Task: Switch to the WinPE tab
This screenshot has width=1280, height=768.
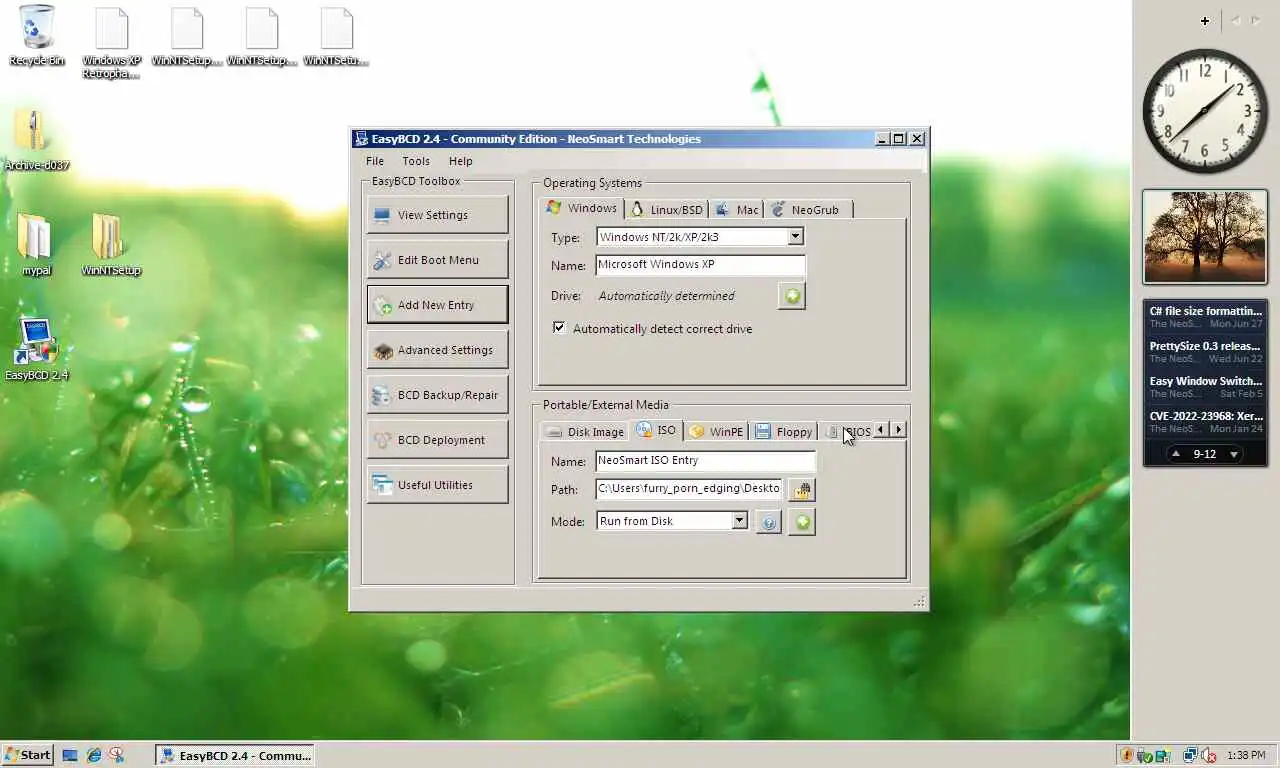Action: tap(716, 432)
